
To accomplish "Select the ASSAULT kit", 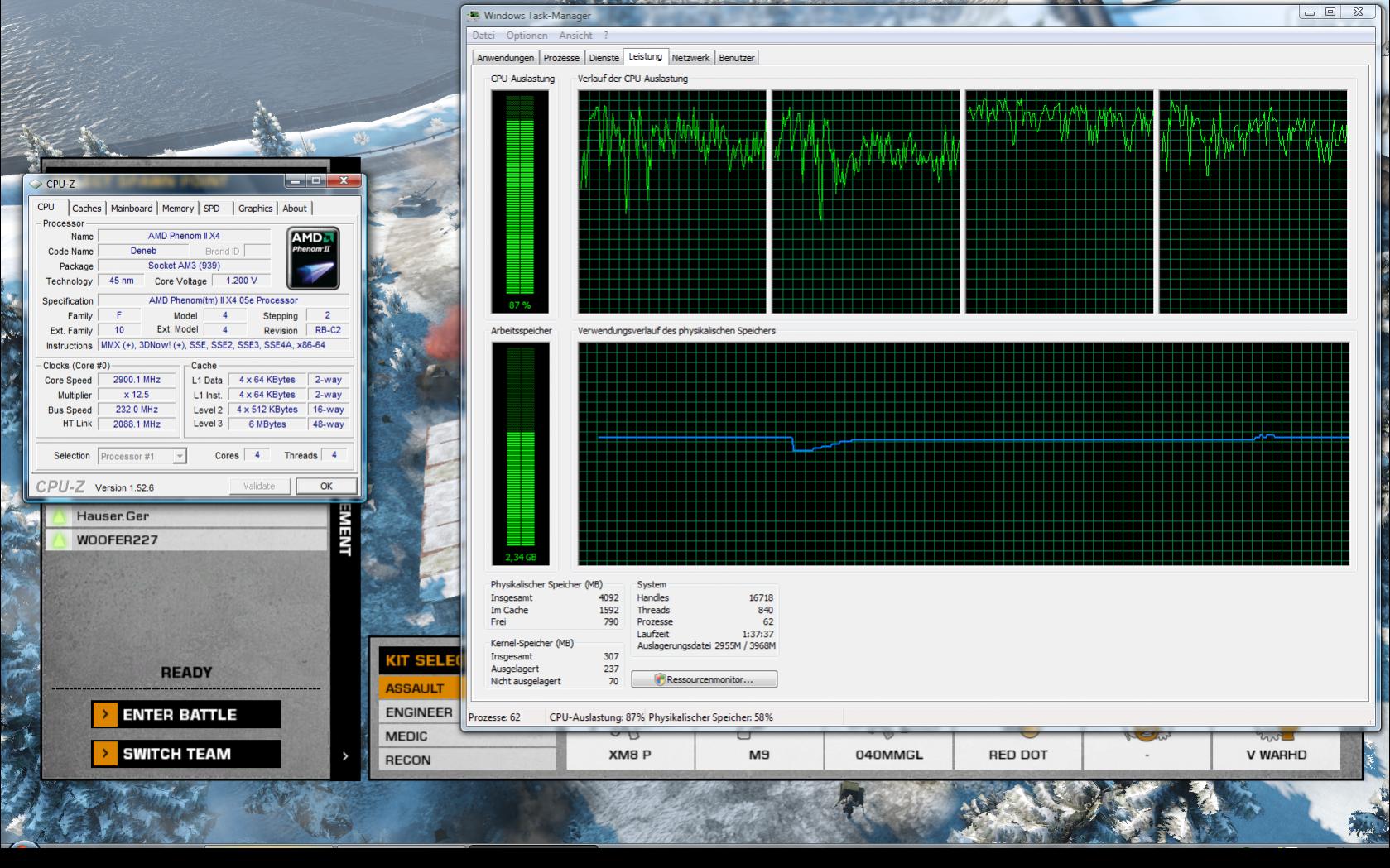I will pos(421,688).
